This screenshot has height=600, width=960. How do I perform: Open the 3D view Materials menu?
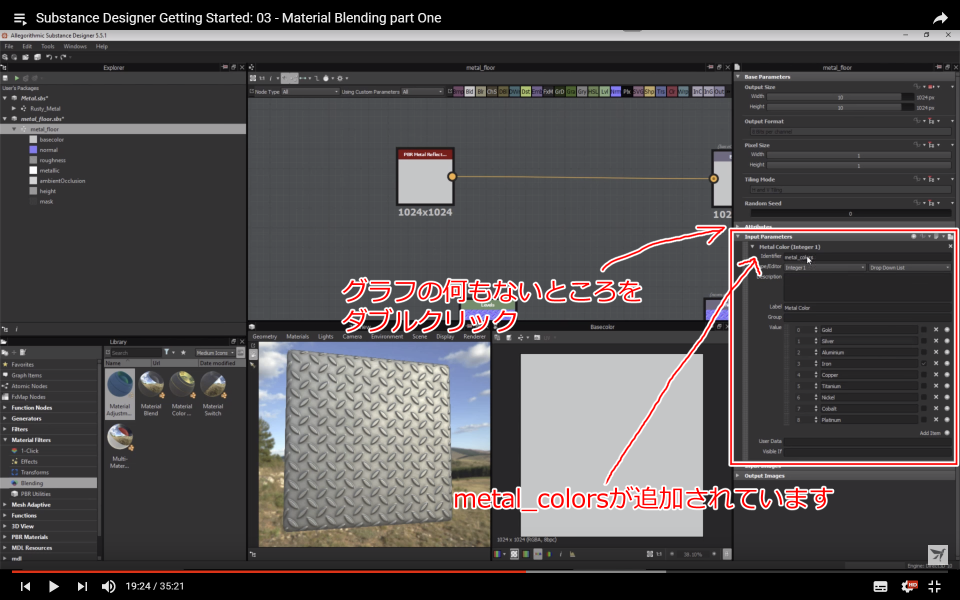click(298, 337)
